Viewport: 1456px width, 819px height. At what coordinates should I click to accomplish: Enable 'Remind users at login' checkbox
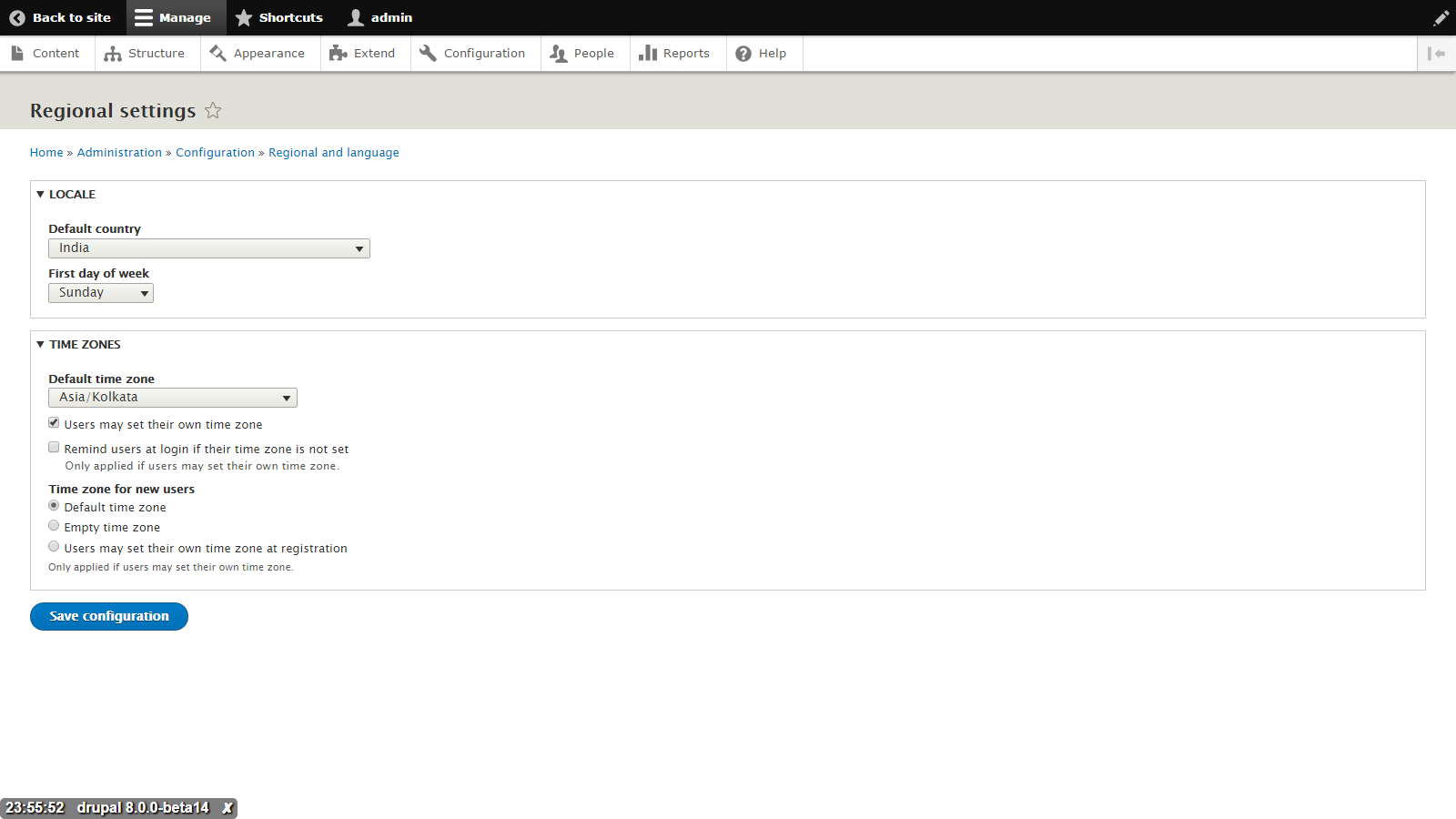click(x=54, y=447)
